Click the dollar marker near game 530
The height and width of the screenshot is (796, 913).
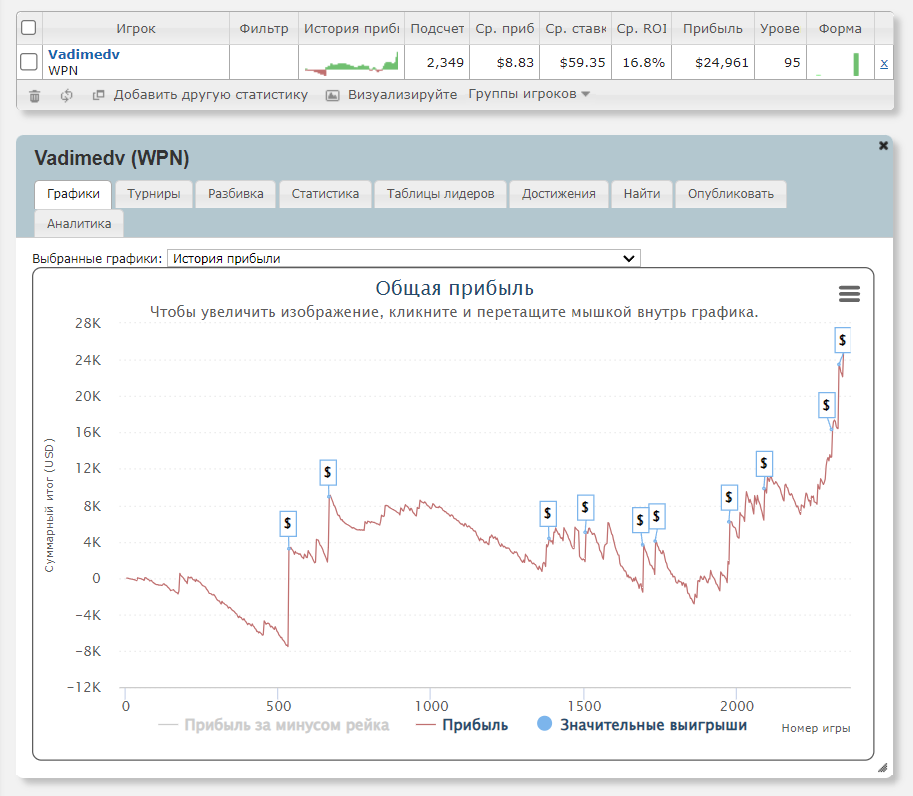[288, 523]
